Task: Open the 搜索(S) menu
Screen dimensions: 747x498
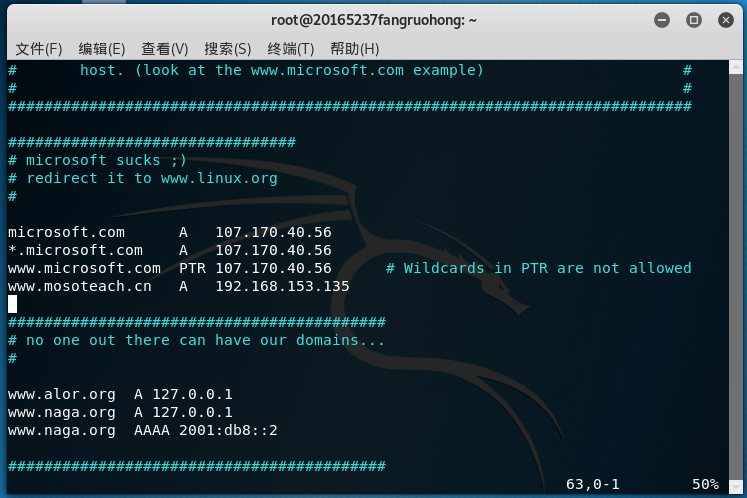Action: point(227,49)
